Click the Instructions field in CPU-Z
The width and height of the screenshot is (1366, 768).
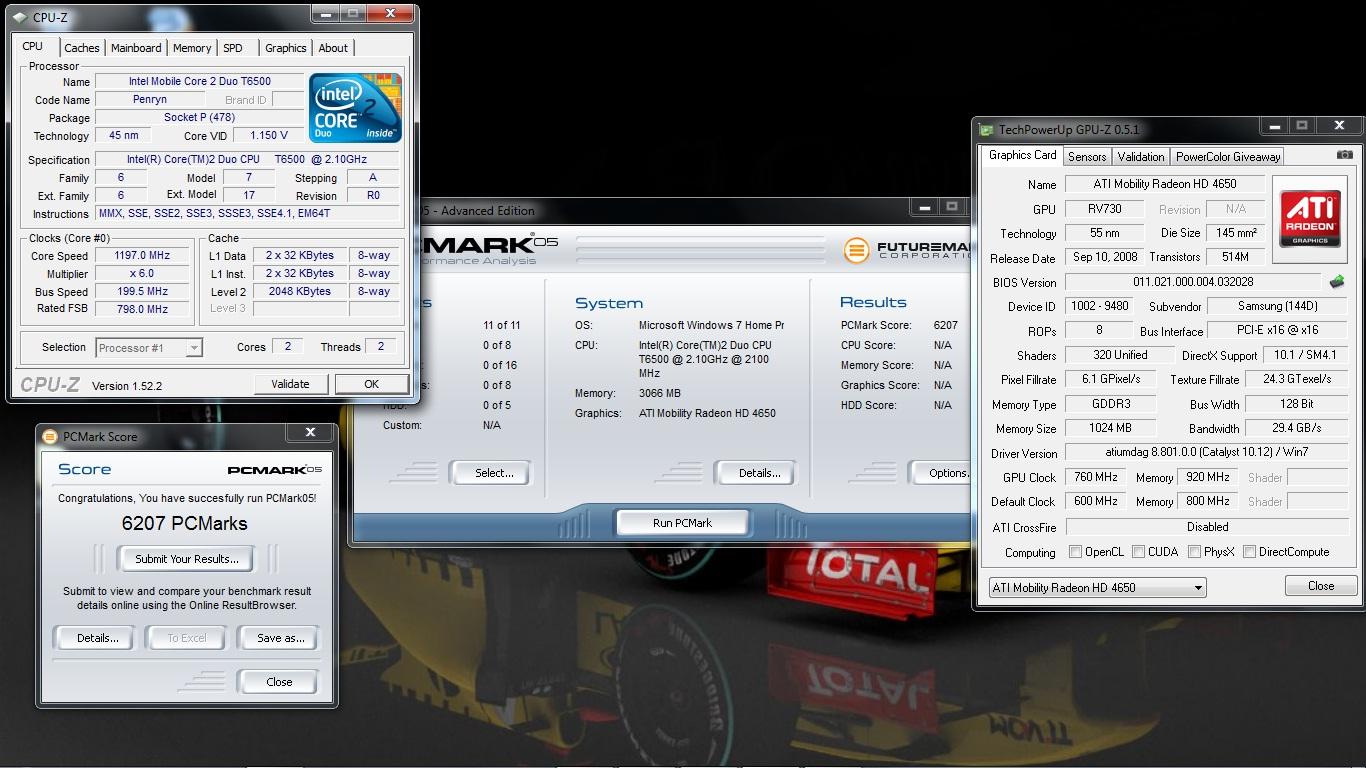point(248,214)
